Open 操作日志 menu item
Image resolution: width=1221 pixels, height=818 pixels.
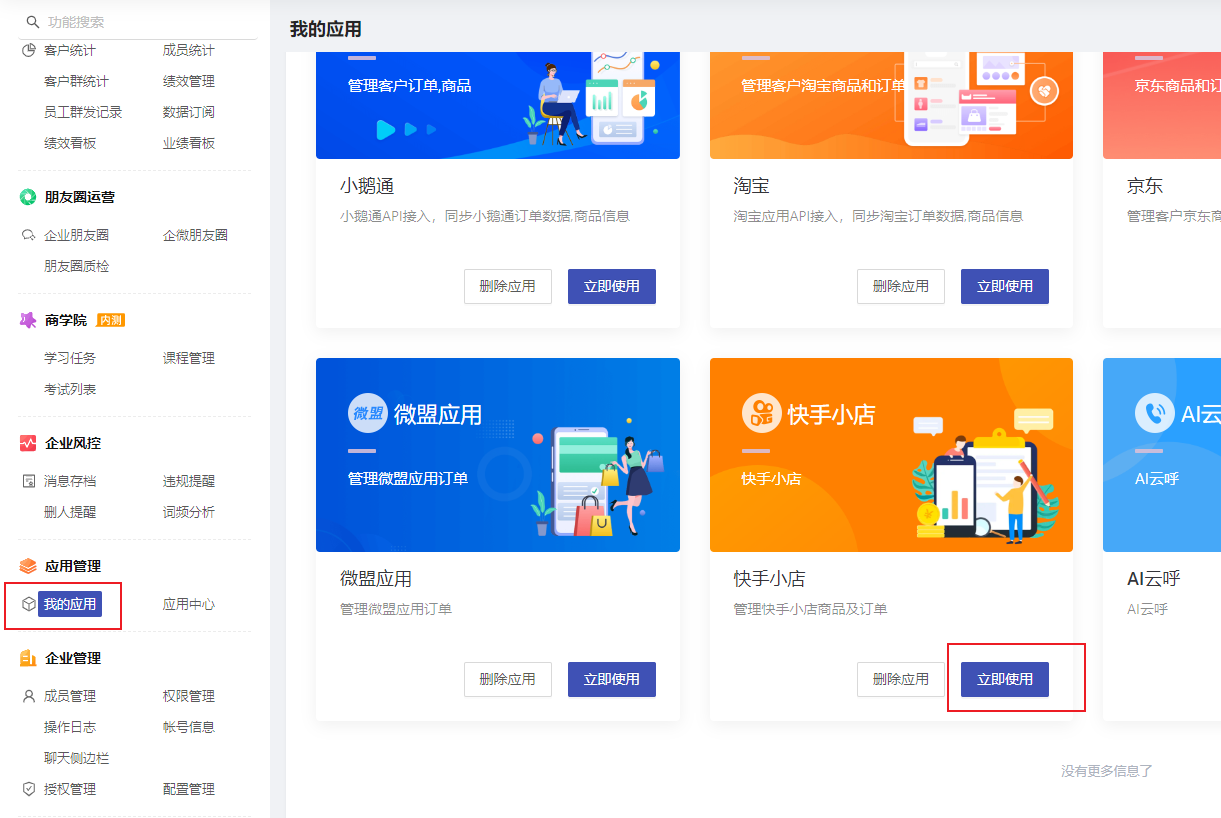point(70,727)
